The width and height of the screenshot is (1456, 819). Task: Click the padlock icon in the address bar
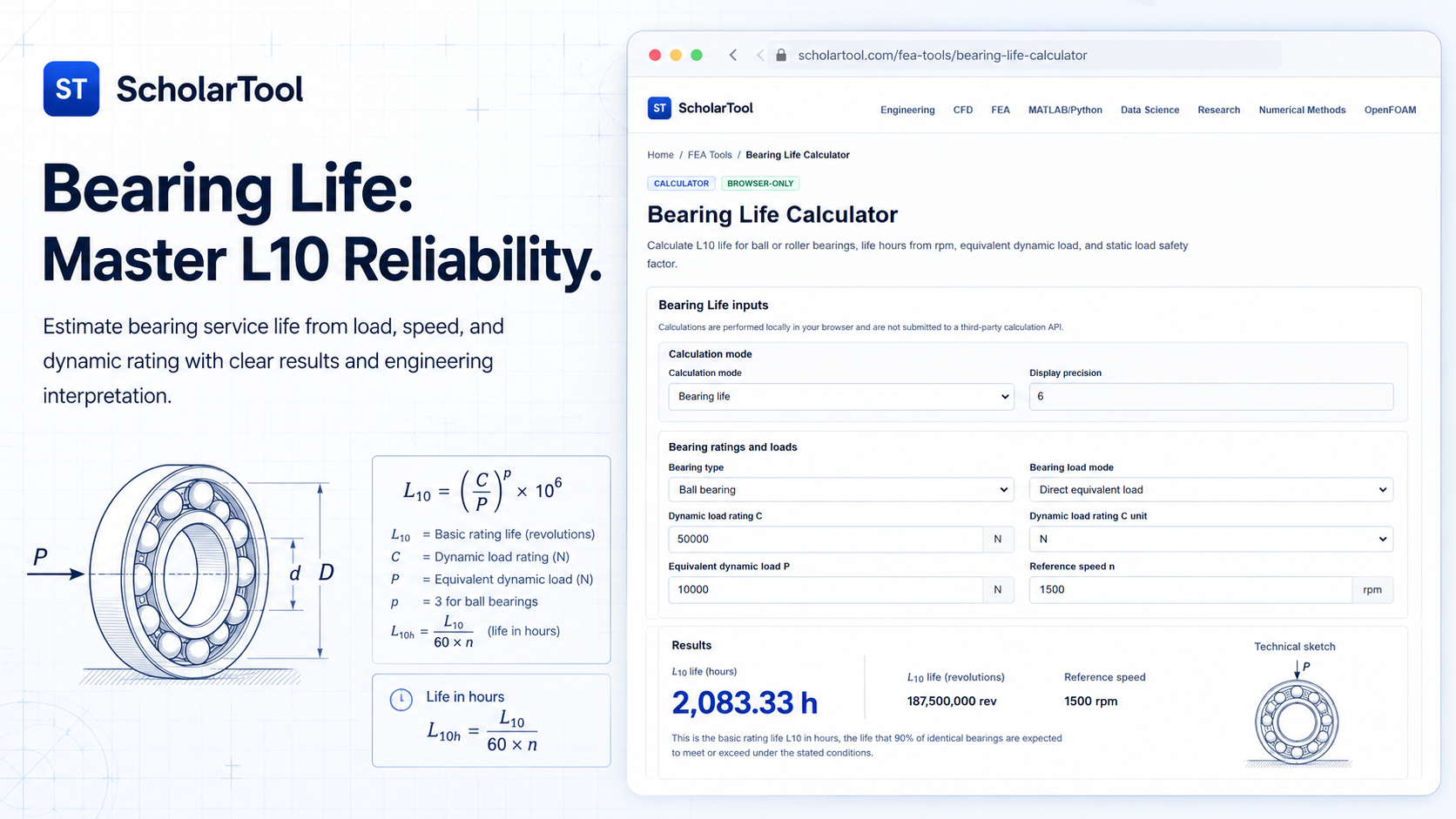pos(781,55)
